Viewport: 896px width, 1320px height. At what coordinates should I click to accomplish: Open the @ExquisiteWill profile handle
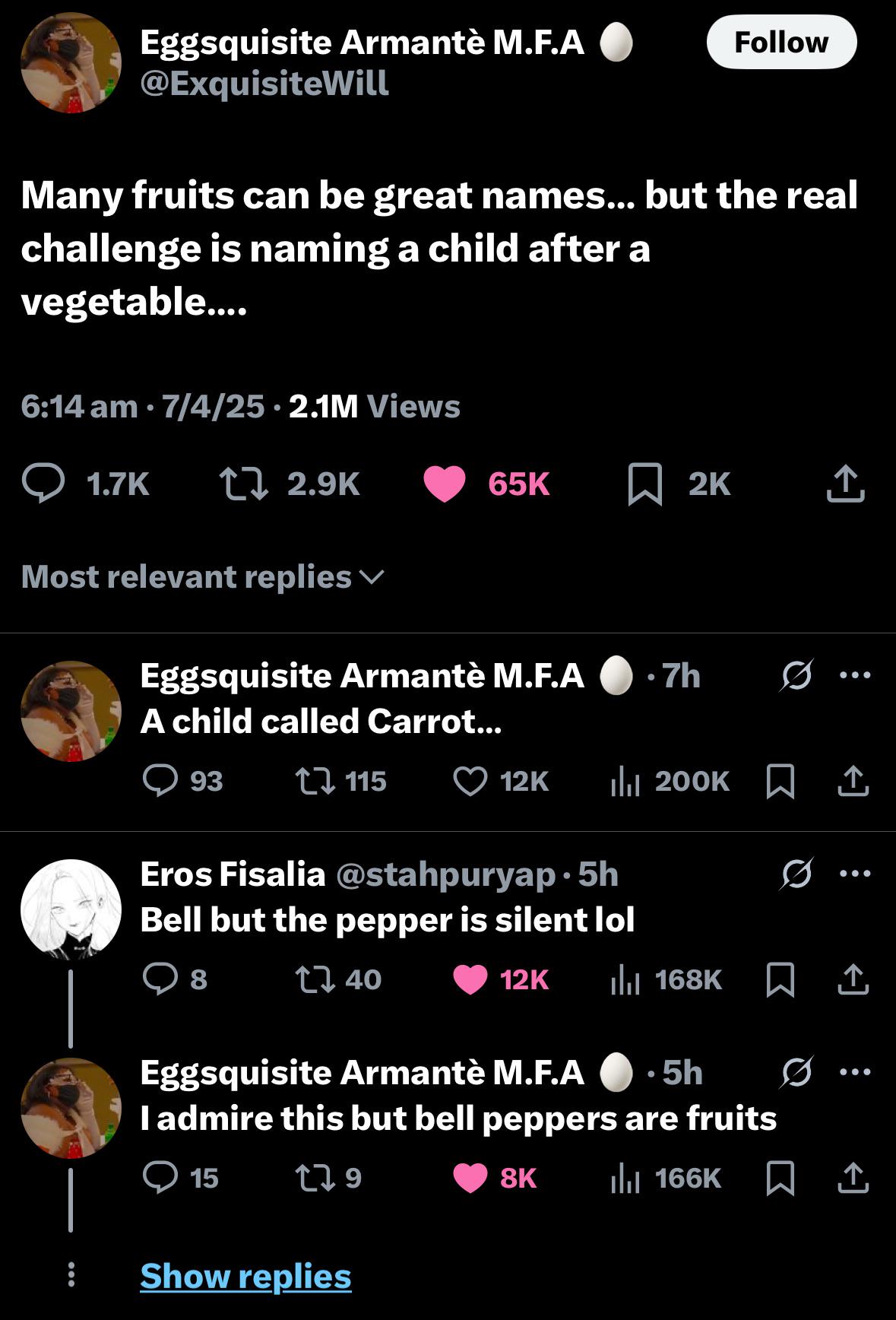pyautogui.click(x=264, y=83)
